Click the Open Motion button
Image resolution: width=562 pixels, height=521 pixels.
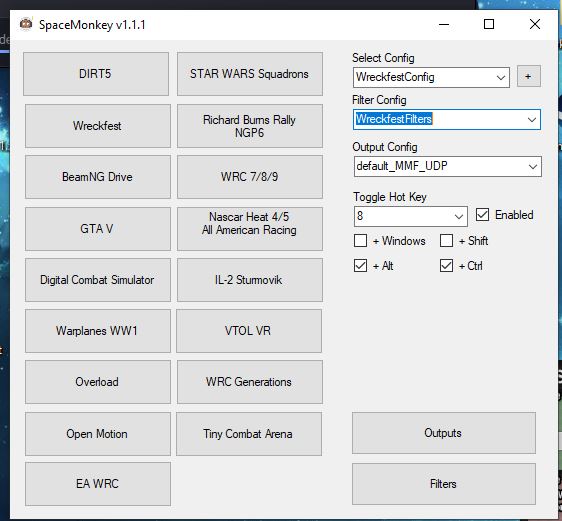tap(97, 434)
